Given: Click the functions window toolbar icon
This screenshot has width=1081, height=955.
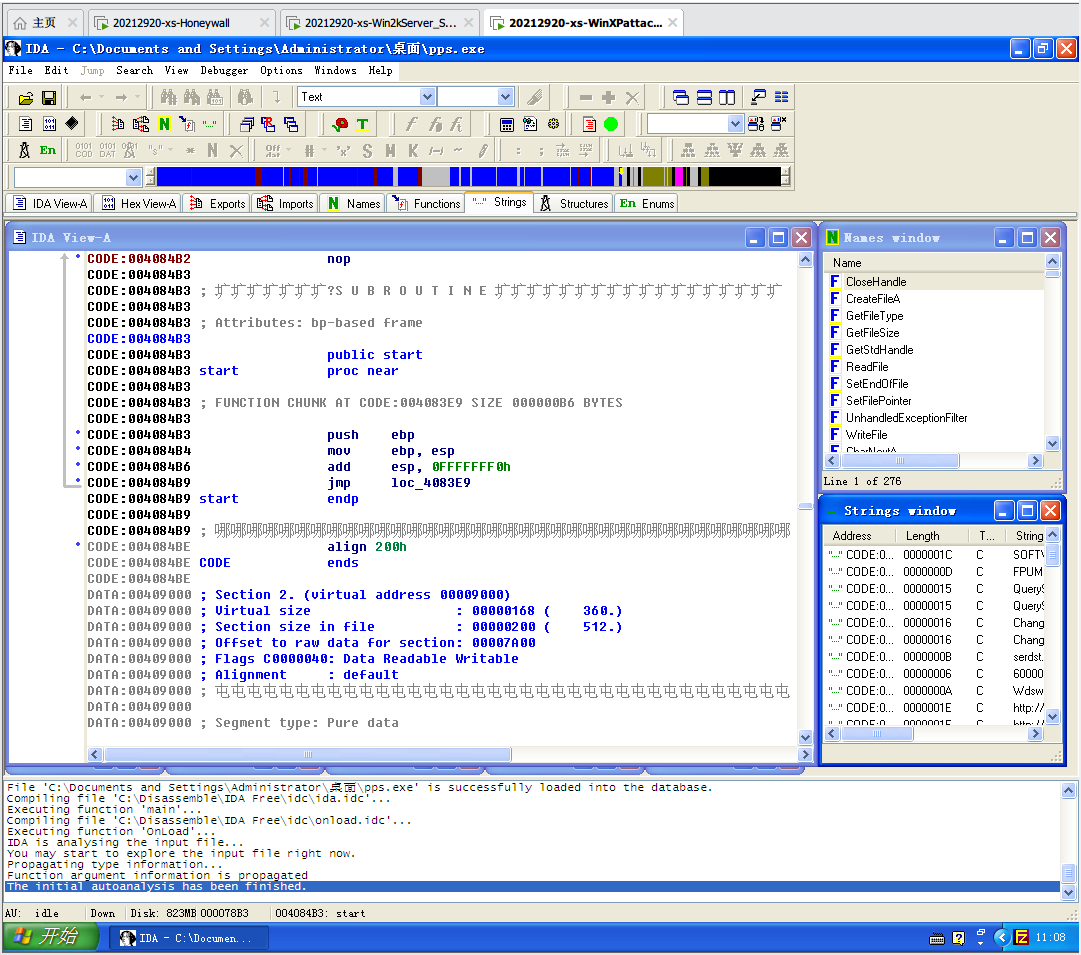Looking at the screenshot, I should [187, 124].
